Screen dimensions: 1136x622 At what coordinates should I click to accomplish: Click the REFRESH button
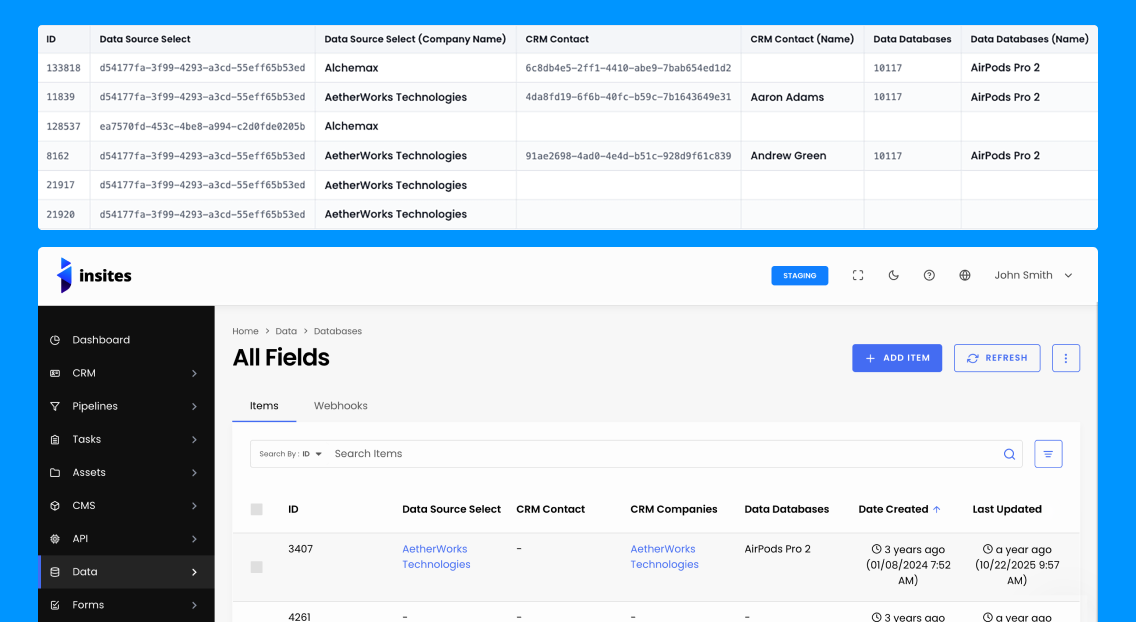[997, 358]
